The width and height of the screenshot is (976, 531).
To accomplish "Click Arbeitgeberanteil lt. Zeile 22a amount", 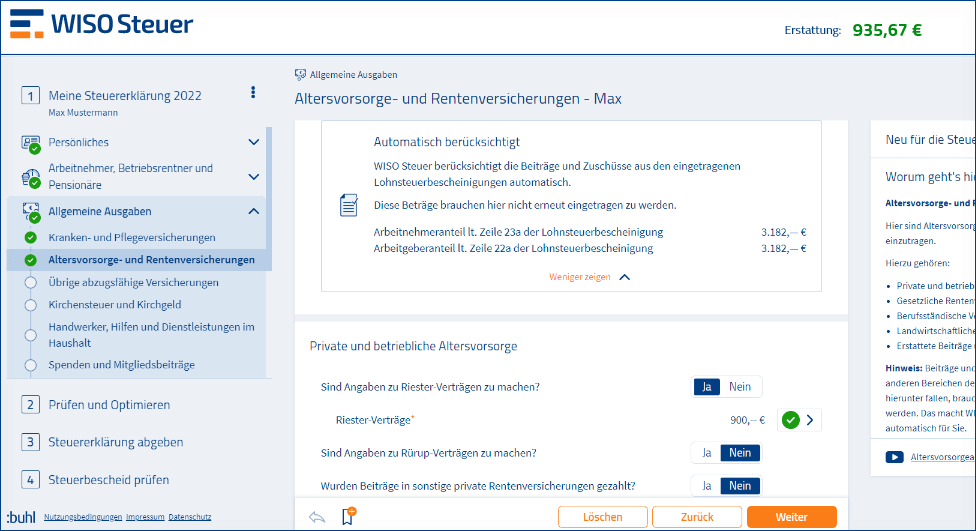I will [x=783, y=248].
